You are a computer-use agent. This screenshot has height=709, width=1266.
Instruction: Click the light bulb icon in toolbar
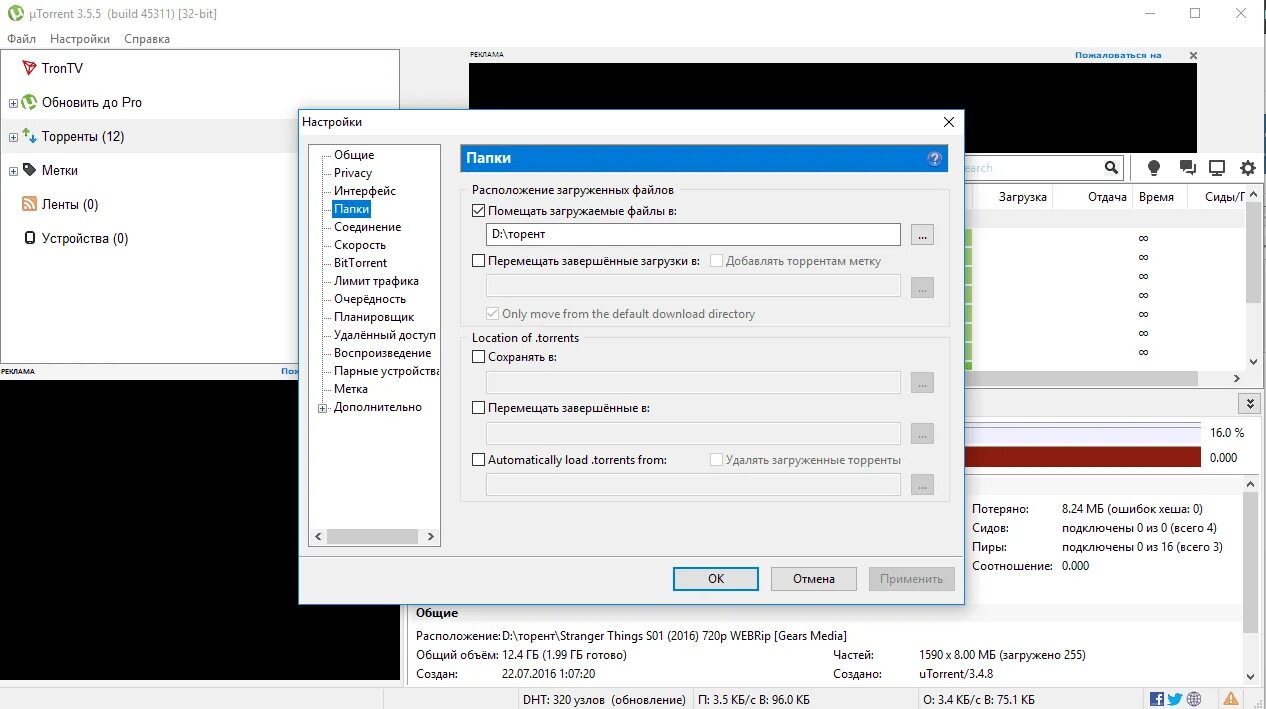click(x=1154, y=168)
